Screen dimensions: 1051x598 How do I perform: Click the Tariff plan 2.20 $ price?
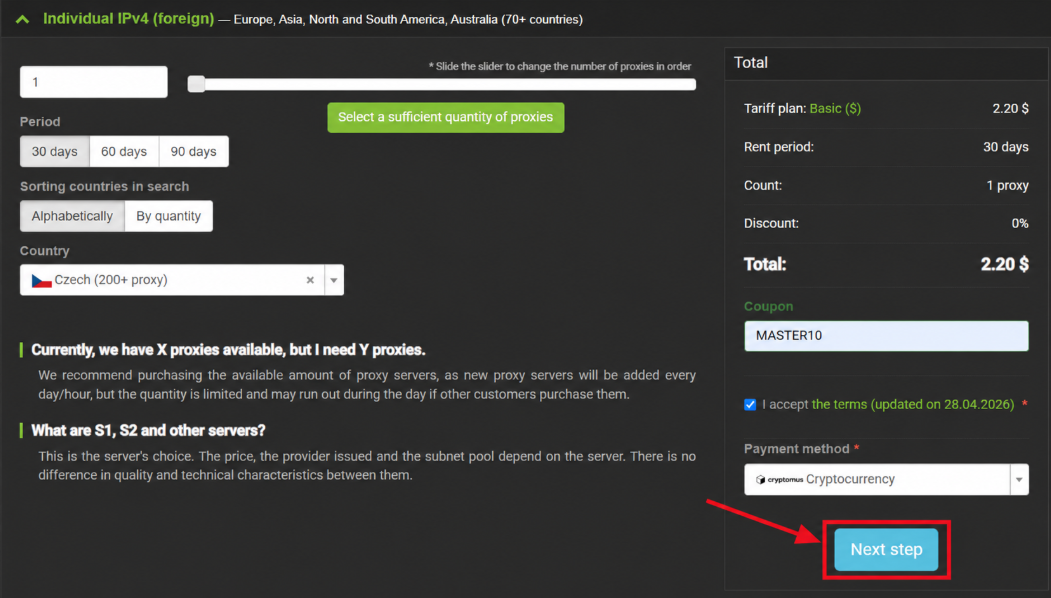pos(1011,109)
